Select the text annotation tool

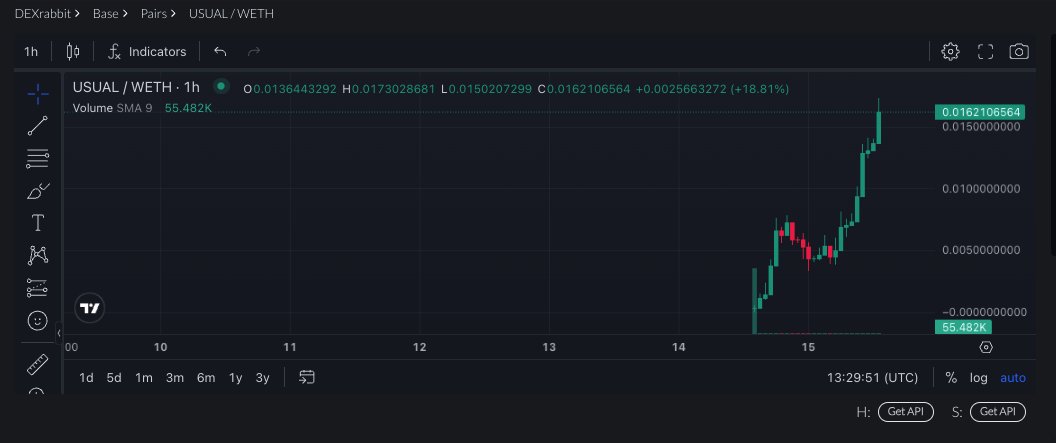(38, 223)
